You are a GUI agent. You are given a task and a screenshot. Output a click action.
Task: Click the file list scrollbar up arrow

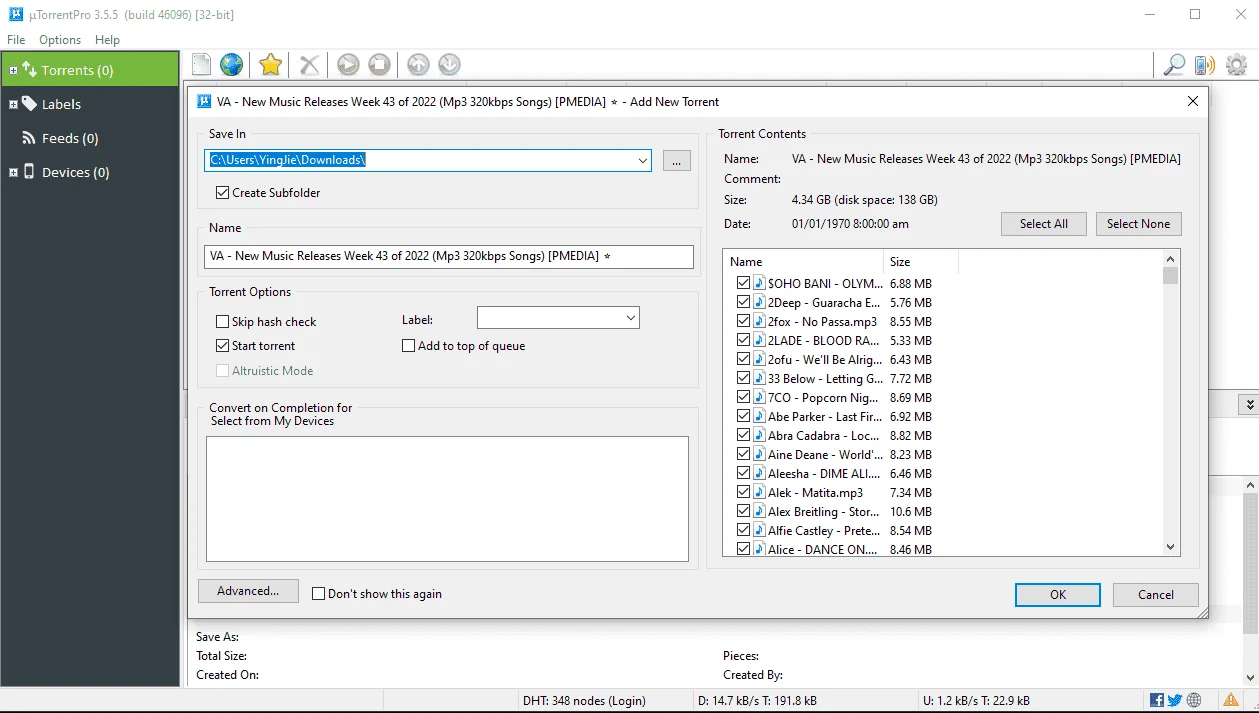click(x=1171, y=259)
